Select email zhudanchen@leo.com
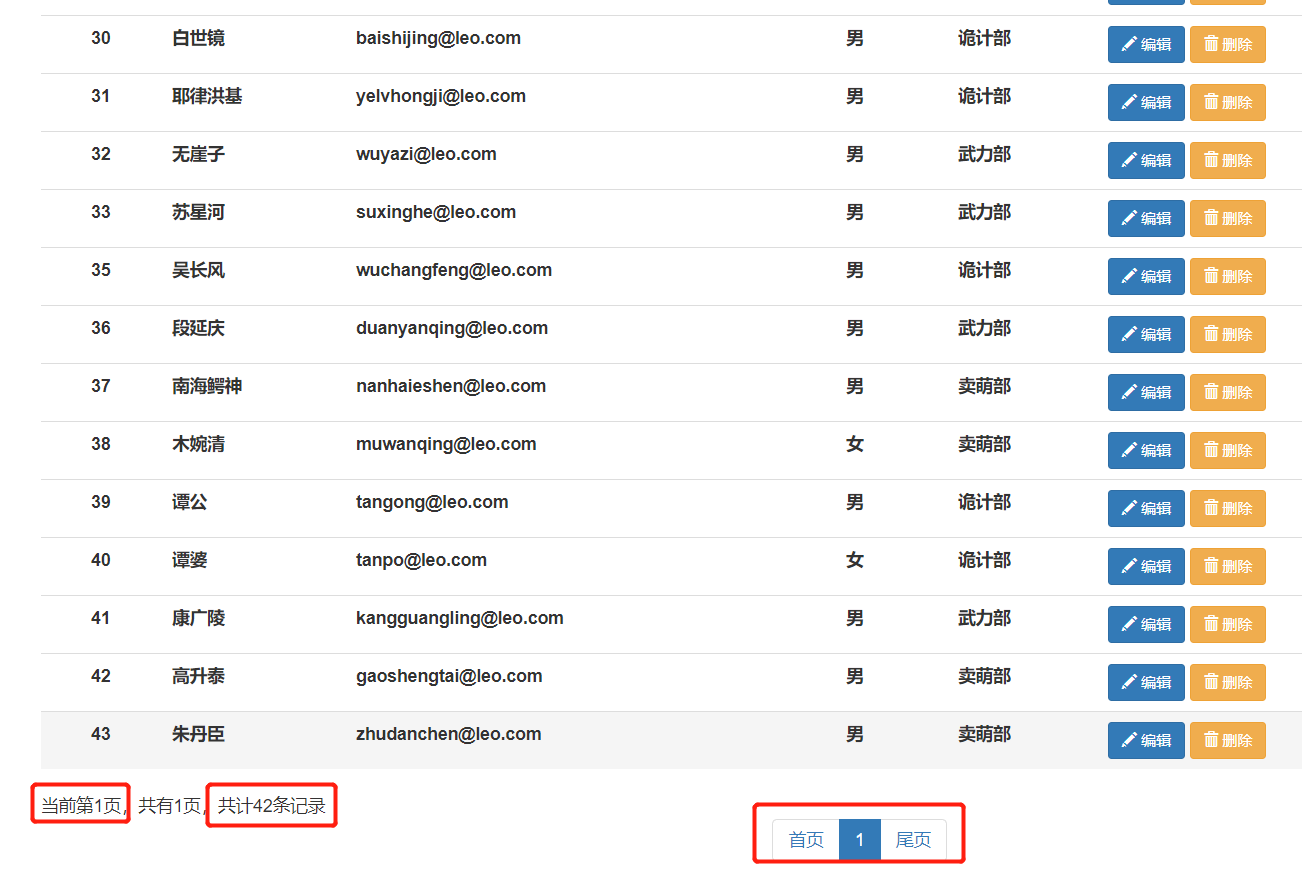This screenshot has width=1302, height=873. tap(449, 734)
